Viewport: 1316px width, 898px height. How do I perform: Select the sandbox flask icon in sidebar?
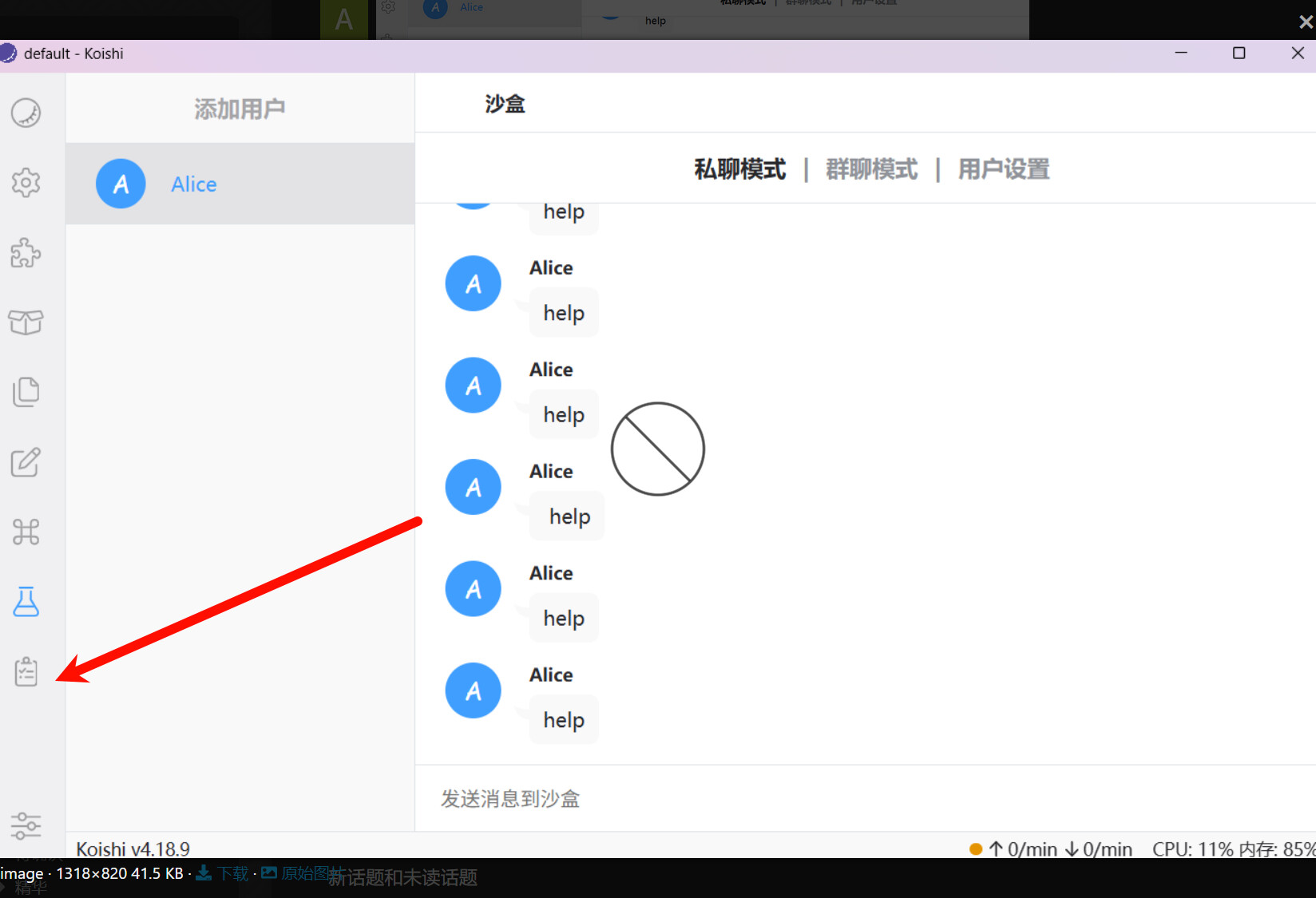[26, 602]
